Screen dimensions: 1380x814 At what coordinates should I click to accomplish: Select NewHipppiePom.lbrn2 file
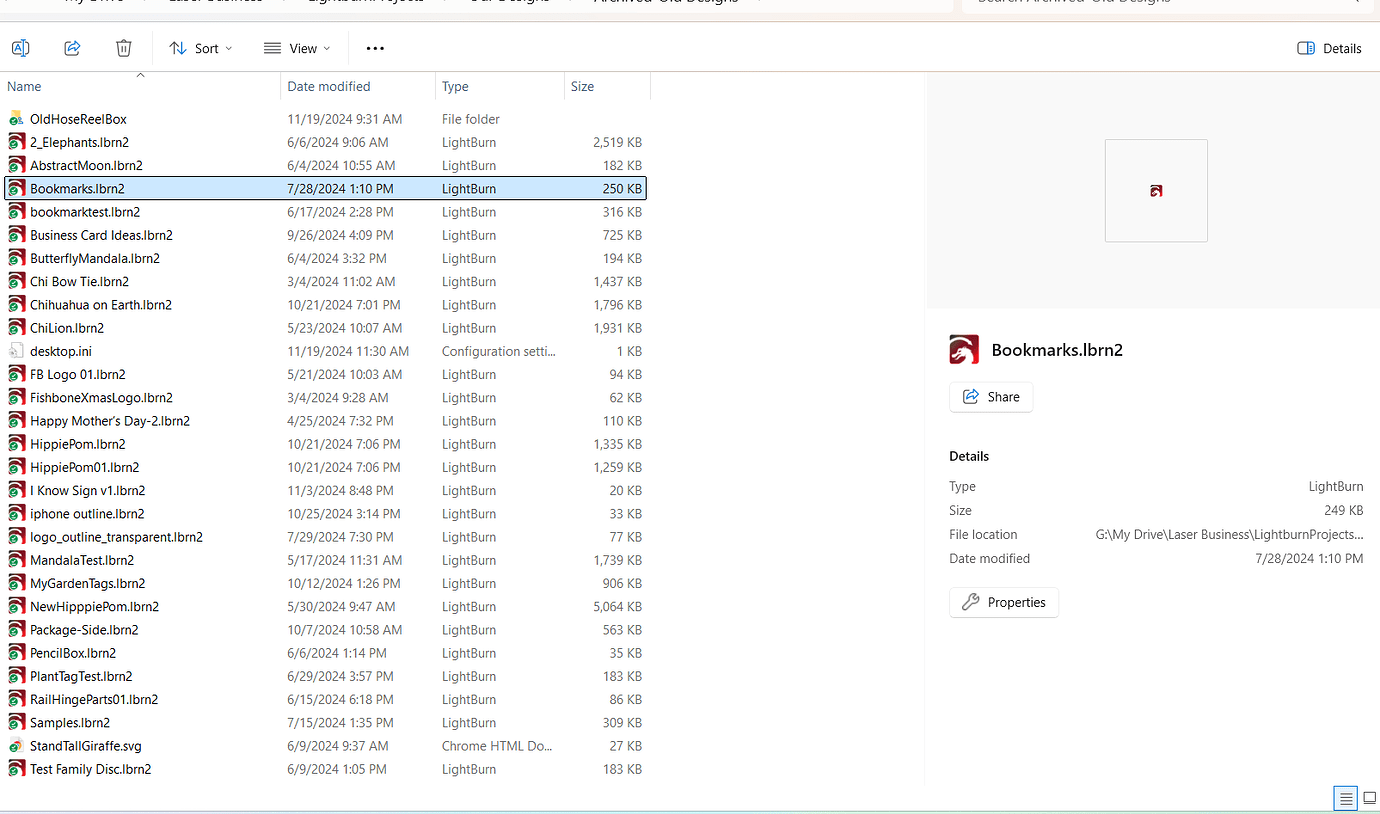95,607
